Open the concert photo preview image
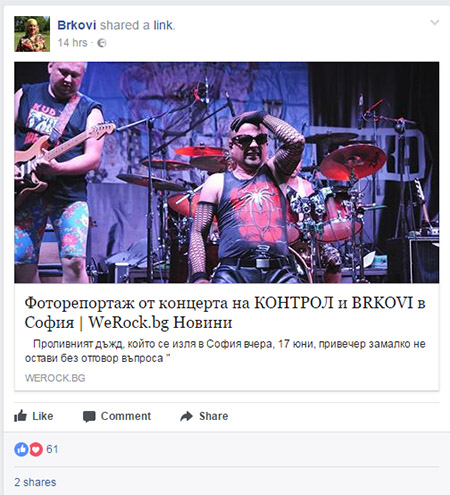Viewport: 450px width, 495px height. 226,172
